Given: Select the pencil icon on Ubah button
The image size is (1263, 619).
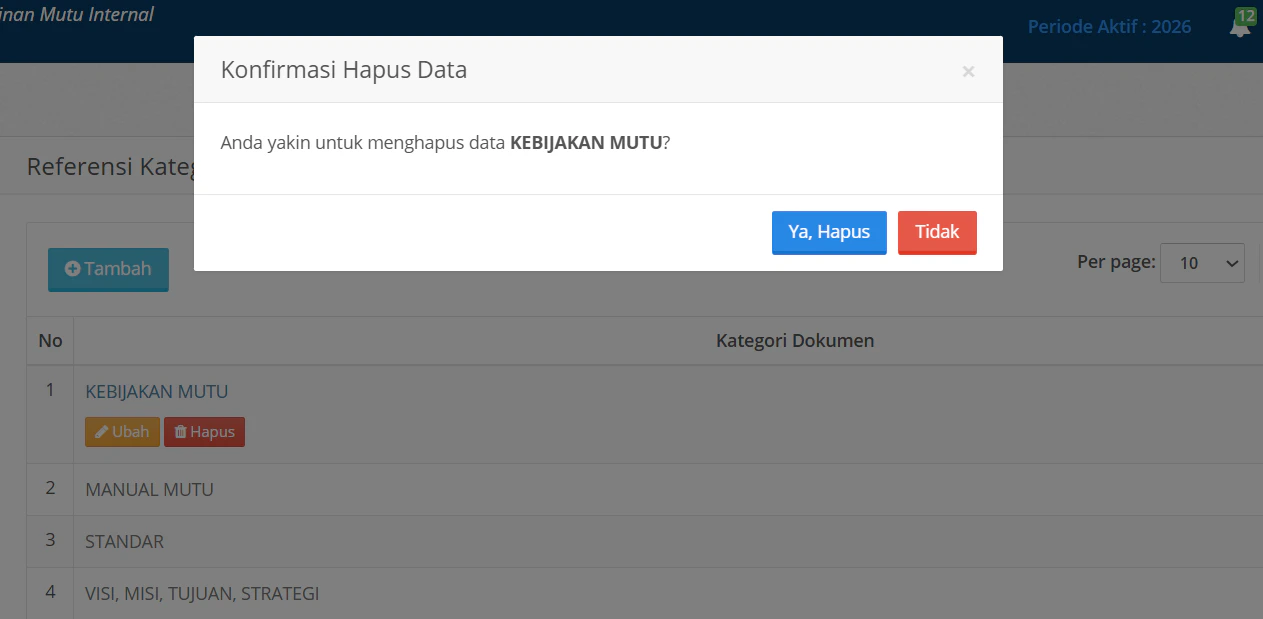Looking at the screenshot, I should [102, 431].
